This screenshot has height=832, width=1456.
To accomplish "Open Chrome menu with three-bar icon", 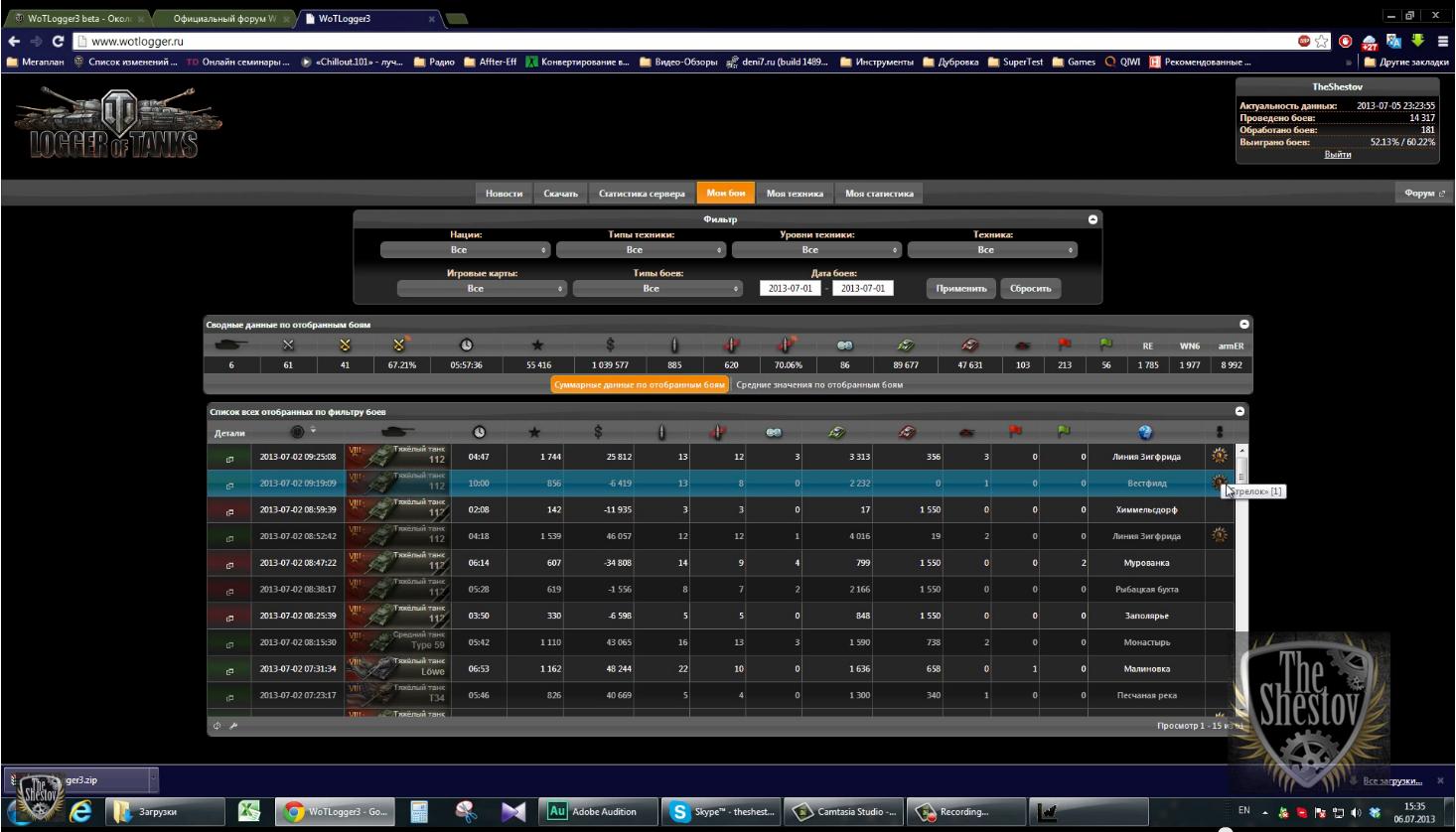I will (x=1442, y=42).
